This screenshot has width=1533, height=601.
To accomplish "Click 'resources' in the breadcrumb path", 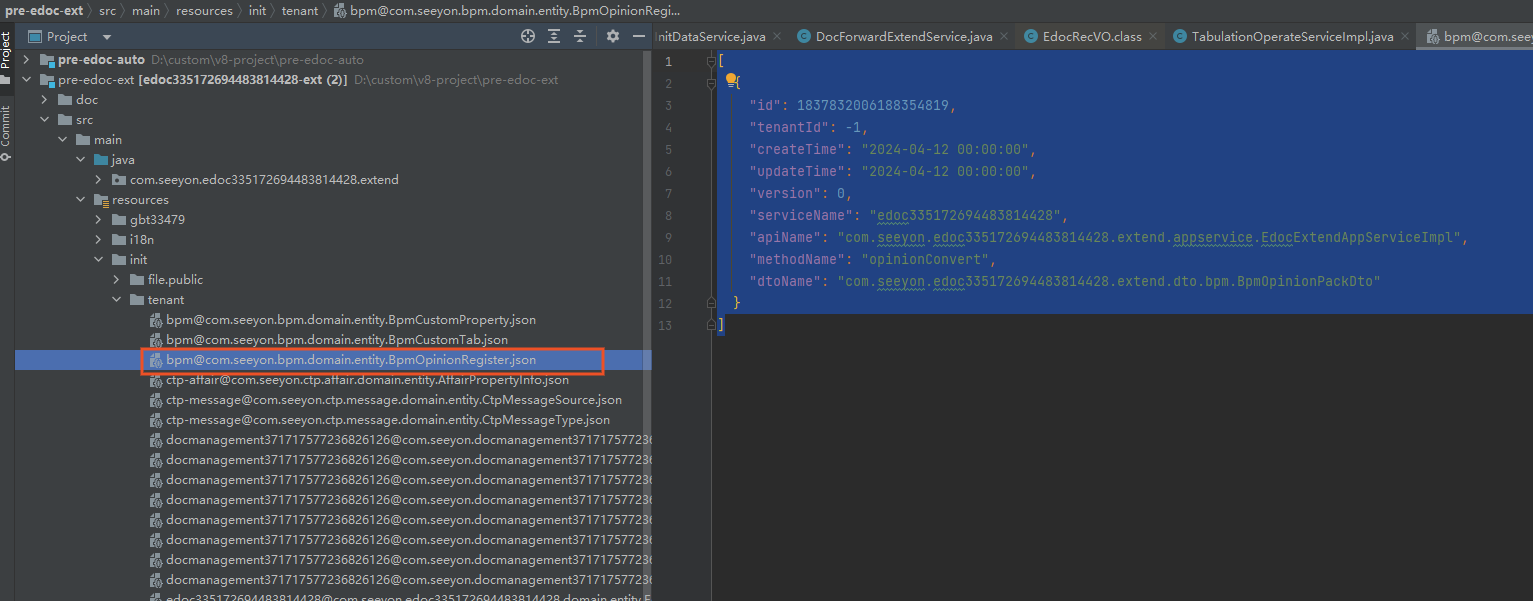I will 204,11.
